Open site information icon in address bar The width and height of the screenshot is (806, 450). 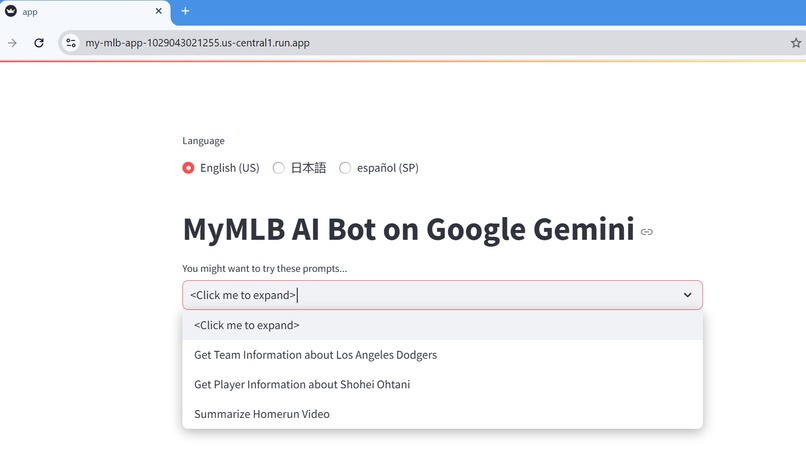pyautogui.click(x=71, y=43)
